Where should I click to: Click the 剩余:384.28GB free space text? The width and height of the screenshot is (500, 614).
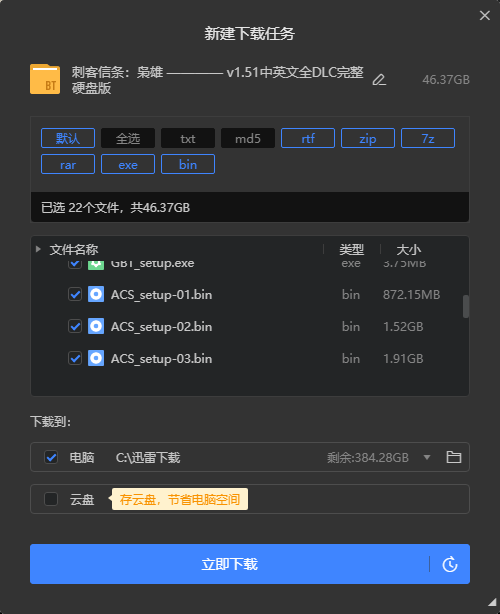click(368, 457)
